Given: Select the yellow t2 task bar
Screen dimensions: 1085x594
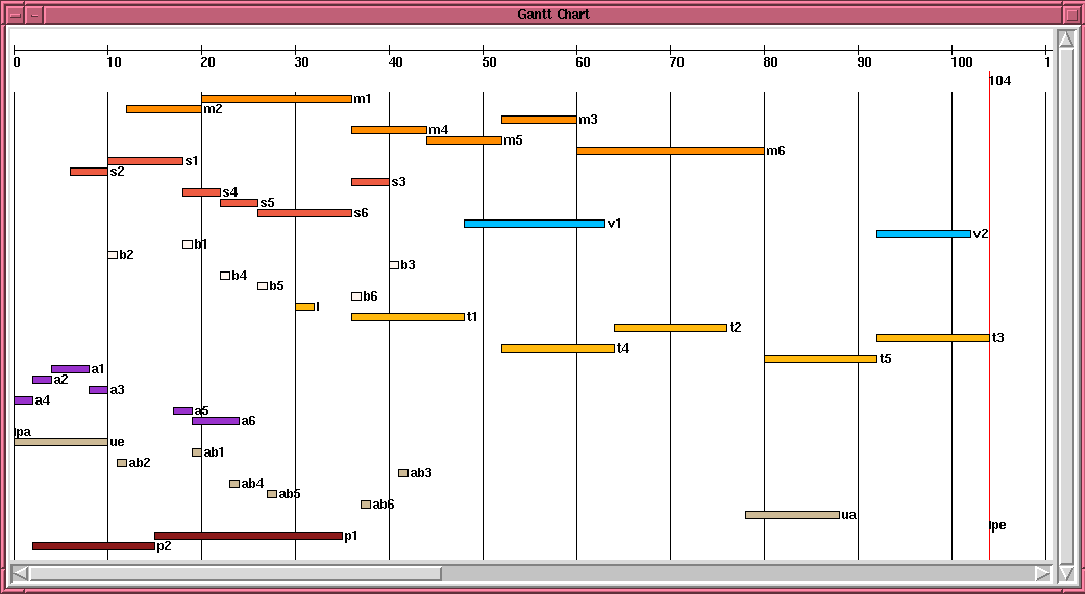Looking at the screenshot, I should coord(671,327).
